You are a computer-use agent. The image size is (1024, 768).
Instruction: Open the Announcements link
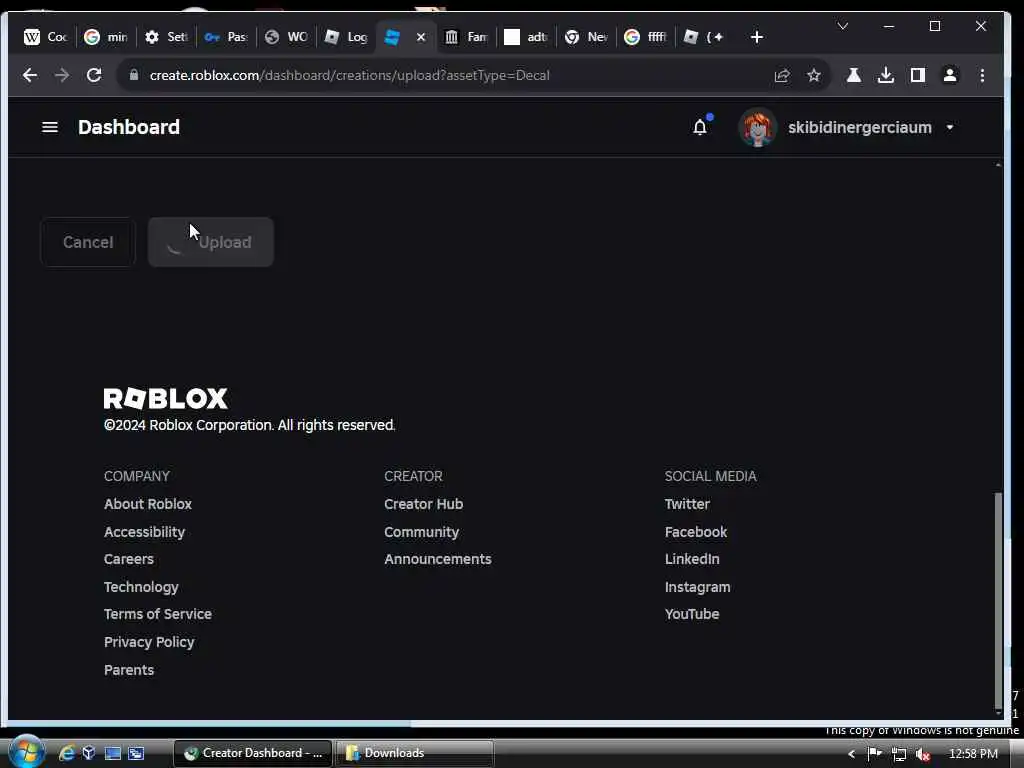tap(438, 559)
